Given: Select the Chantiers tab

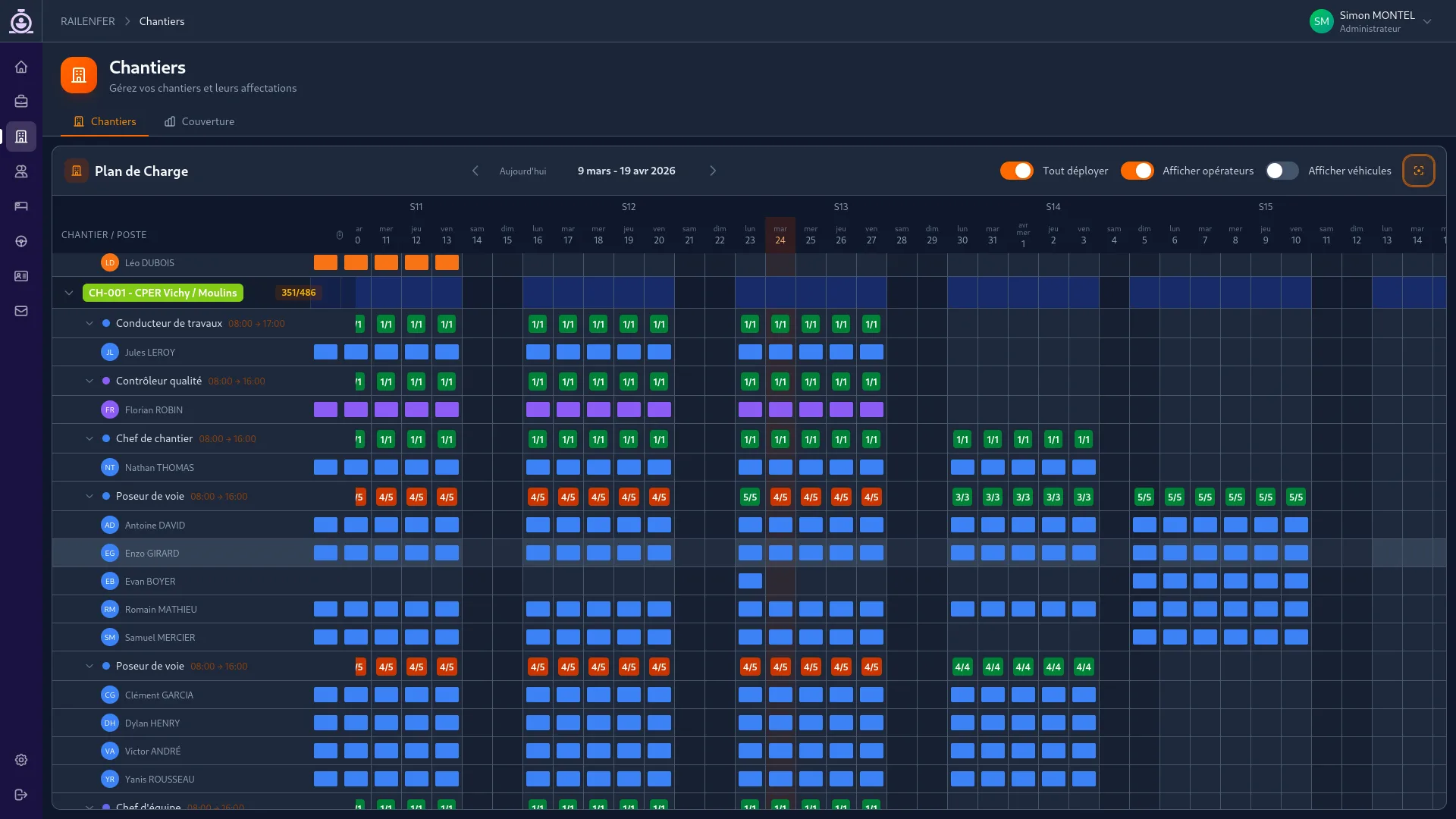Looking at the screenshot, I should [105, 121].
